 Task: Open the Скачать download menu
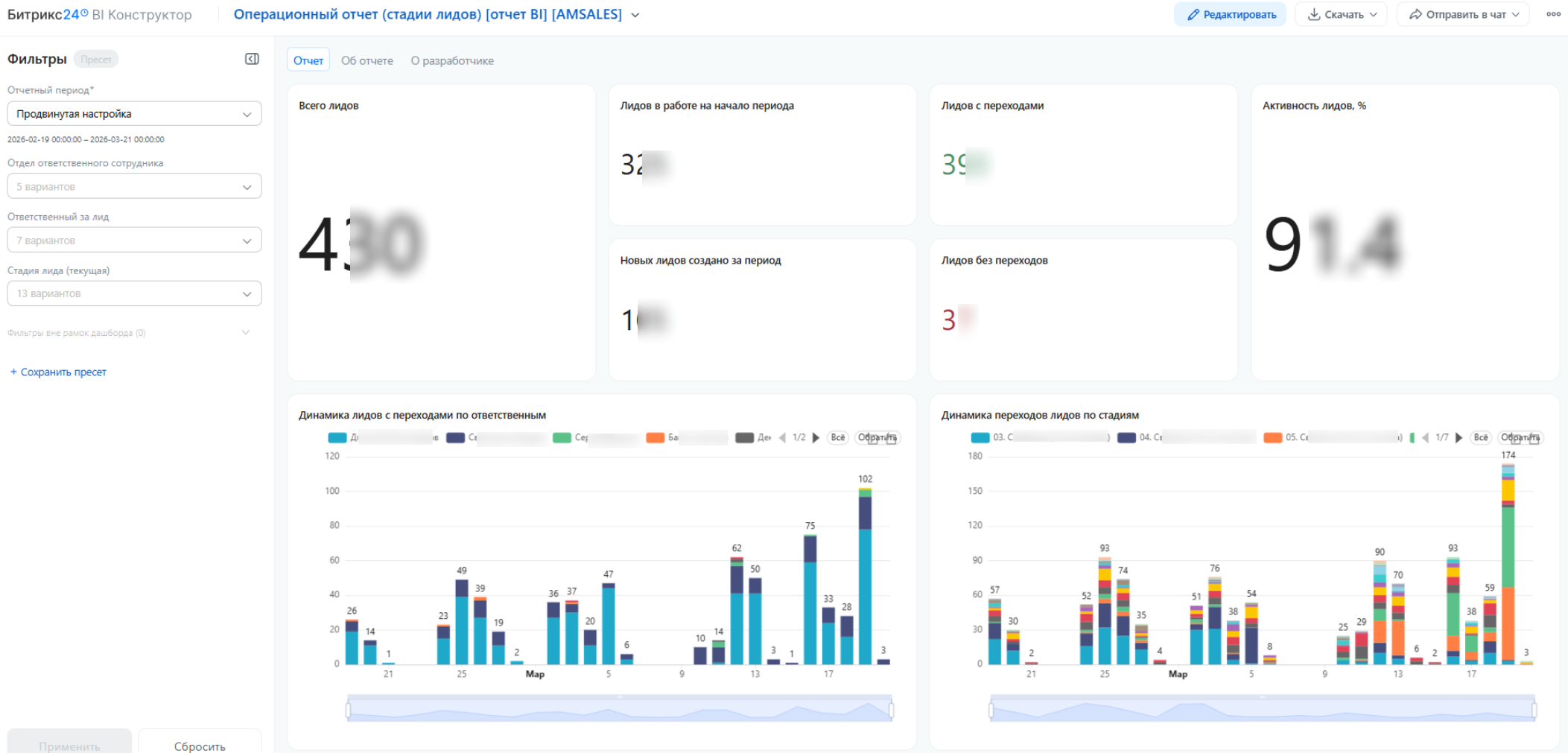(1341, 14)
